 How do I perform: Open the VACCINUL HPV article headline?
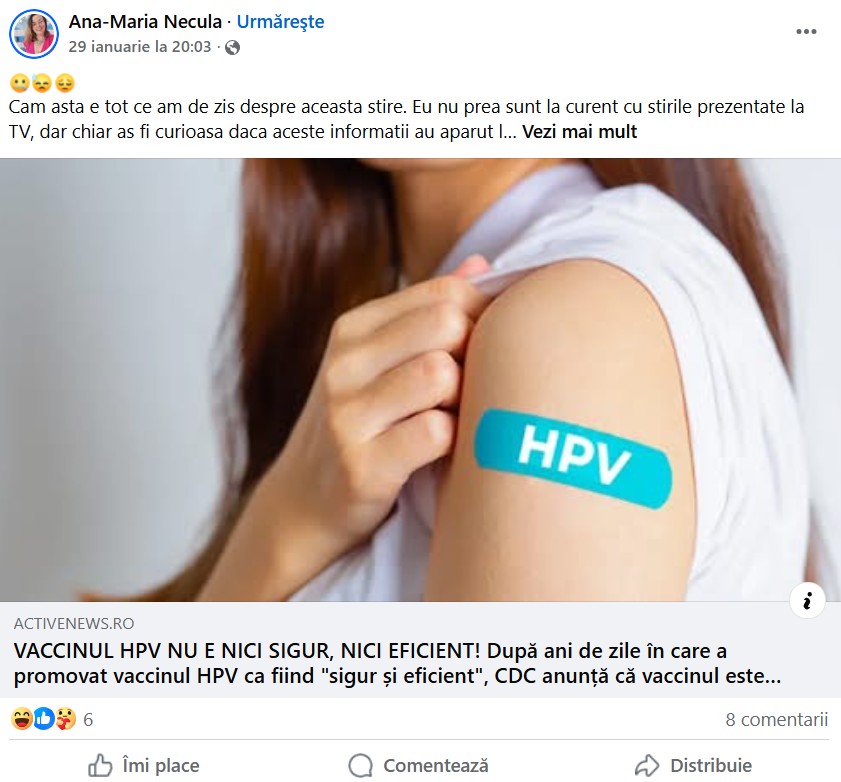pyautogui.click(x=397, y=663)
